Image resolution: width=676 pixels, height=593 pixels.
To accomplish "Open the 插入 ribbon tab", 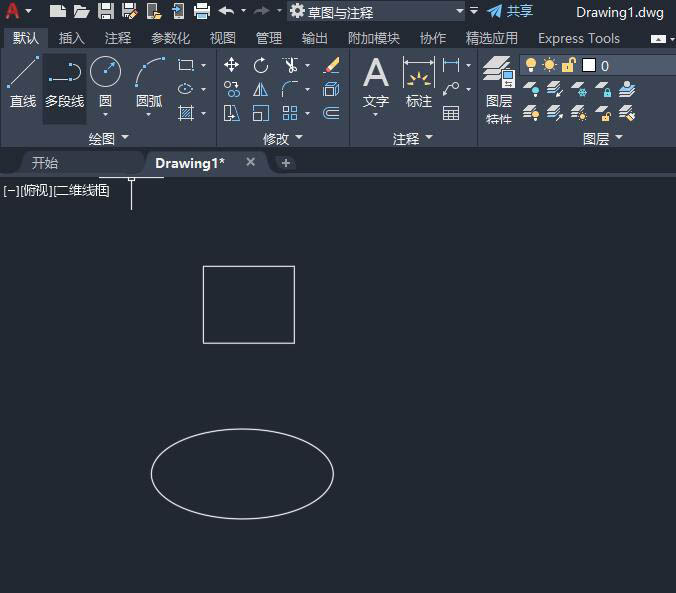I will (x=72, y=38).
